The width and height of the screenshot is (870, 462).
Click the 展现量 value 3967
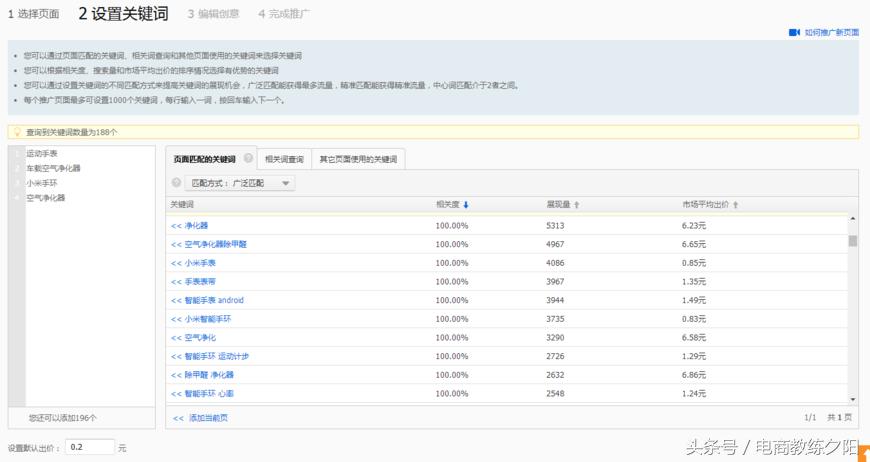pyautogui.click(x=555, y=282)
